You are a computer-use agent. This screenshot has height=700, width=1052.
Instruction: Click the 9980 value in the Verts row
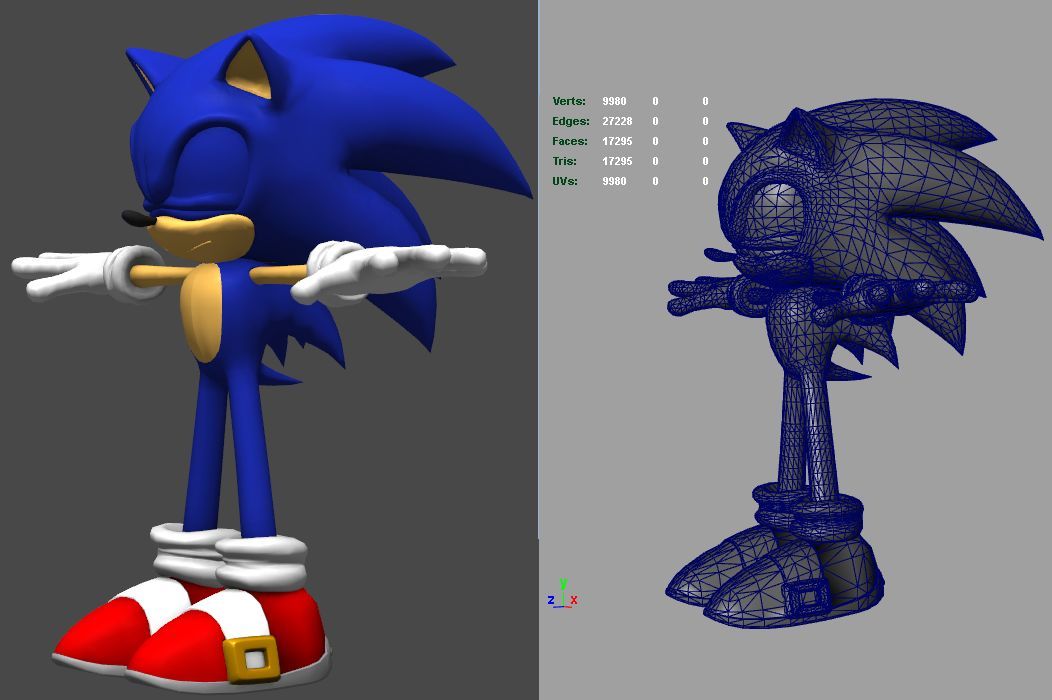614,101
